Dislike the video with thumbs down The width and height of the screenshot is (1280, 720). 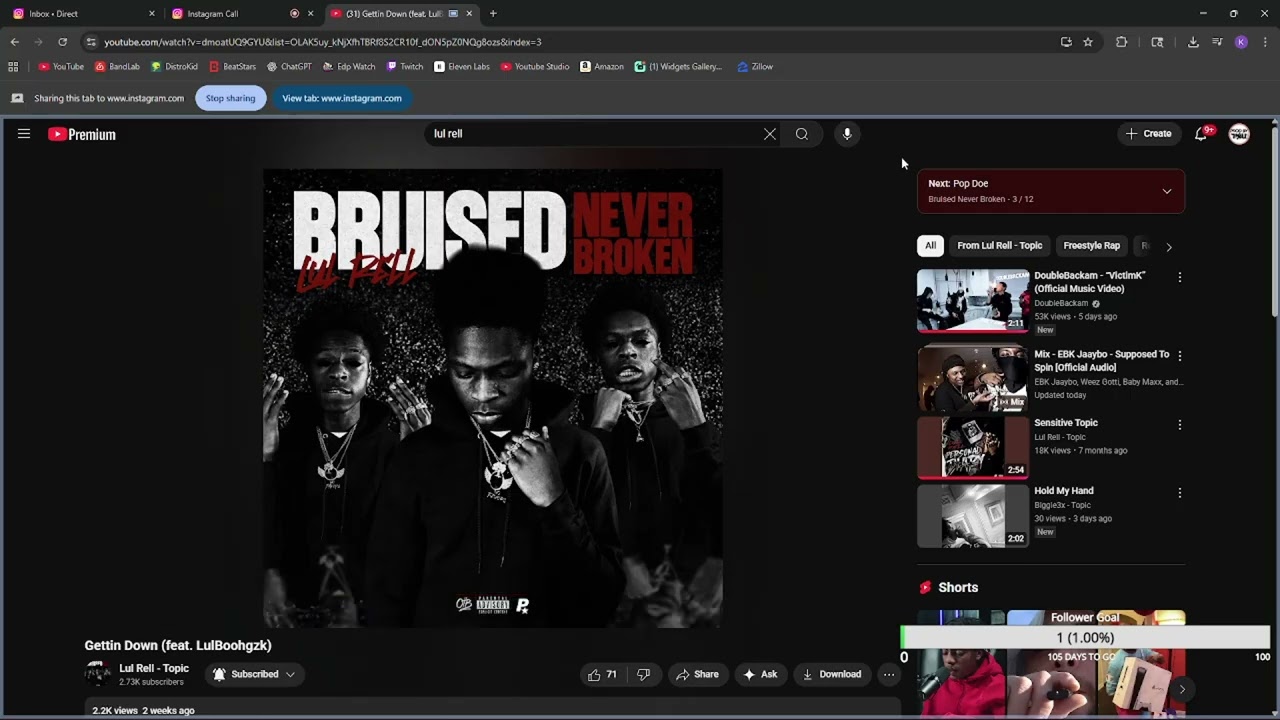click(644, 674)
